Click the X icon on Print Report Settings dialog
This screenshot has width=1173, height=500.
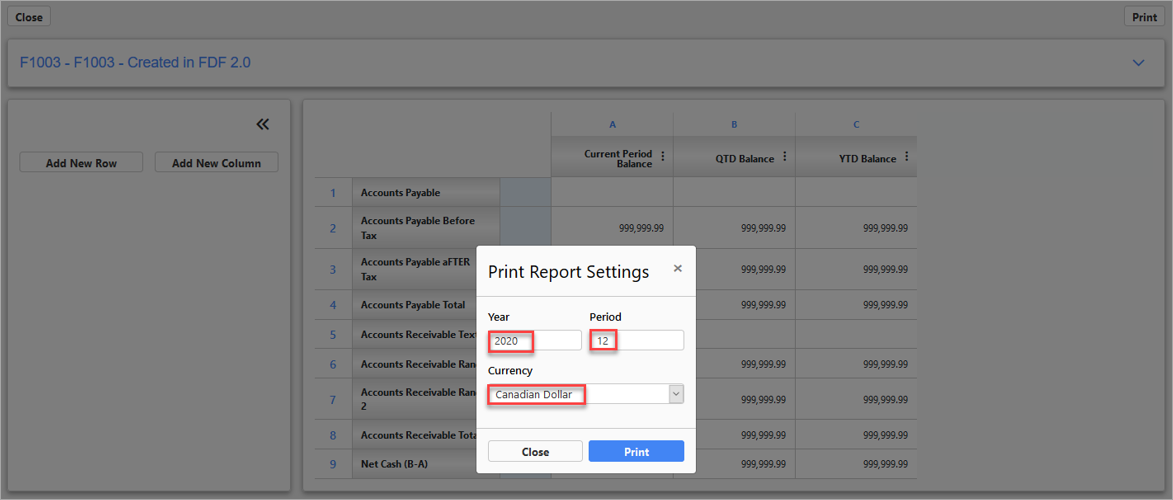pos(677,269)
